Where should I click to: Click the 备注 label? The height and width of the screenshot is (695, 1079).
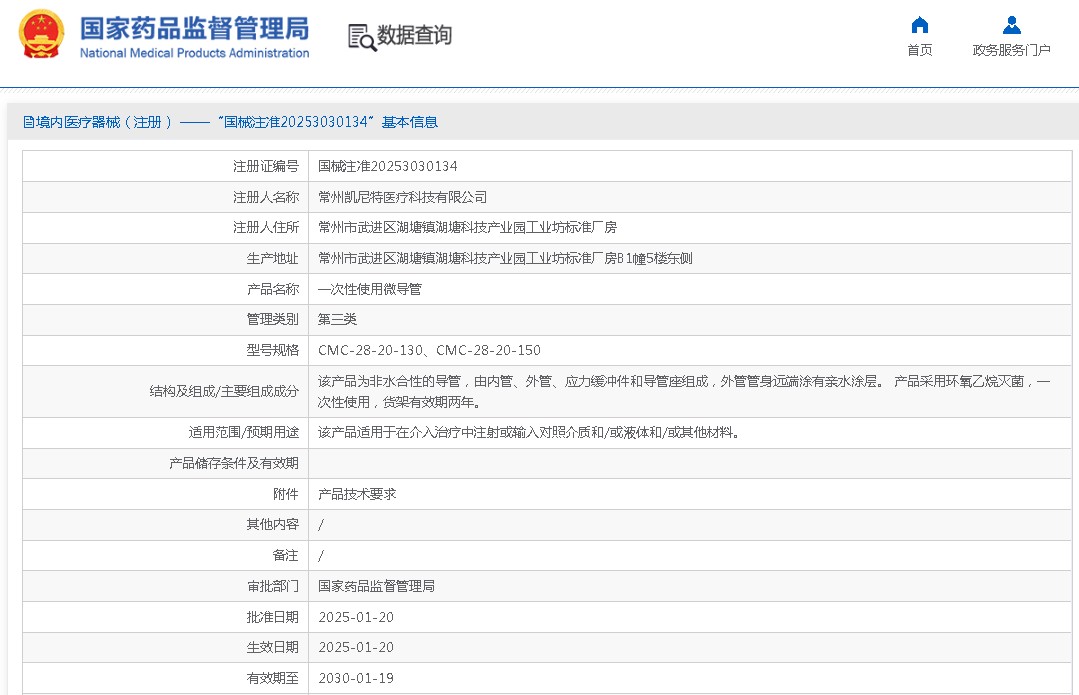tap(286, 555)
